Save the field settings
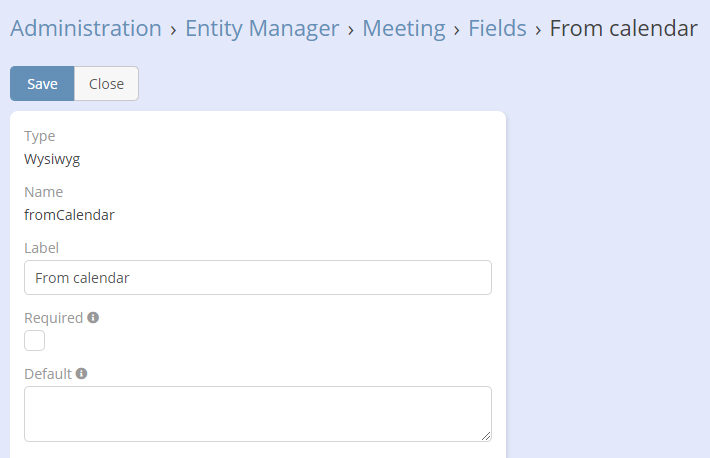This screenshot has height=458, width=710. coord(42,84)
